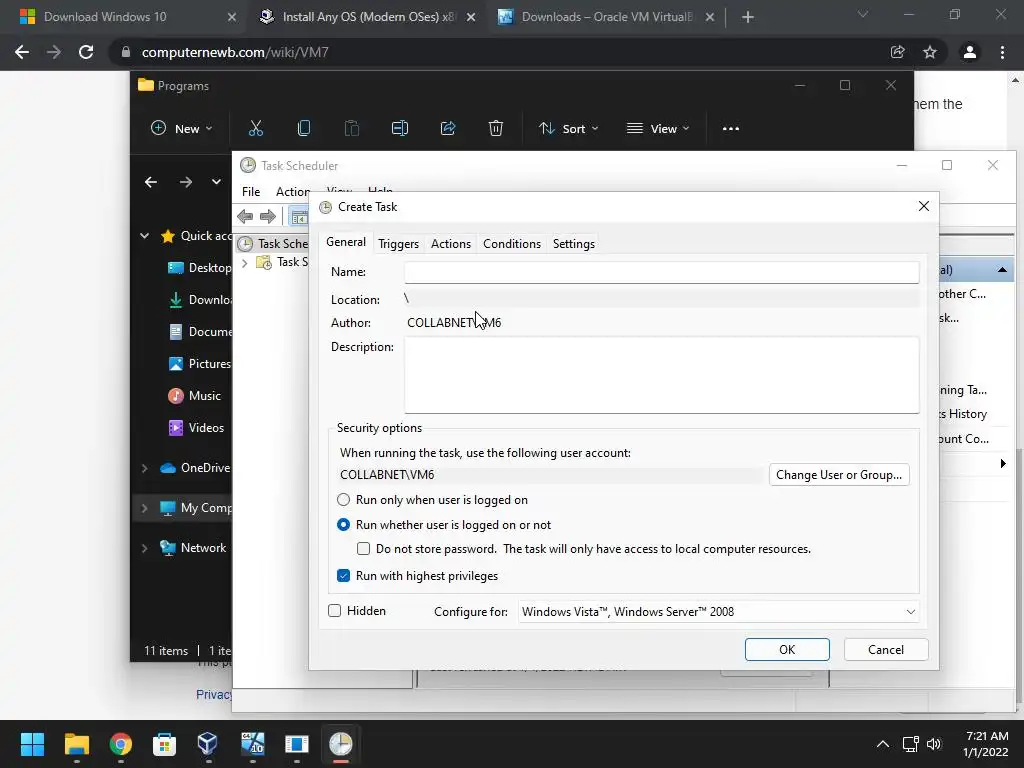Uncheck Run with highest privileges

click(x=343, y=576)
